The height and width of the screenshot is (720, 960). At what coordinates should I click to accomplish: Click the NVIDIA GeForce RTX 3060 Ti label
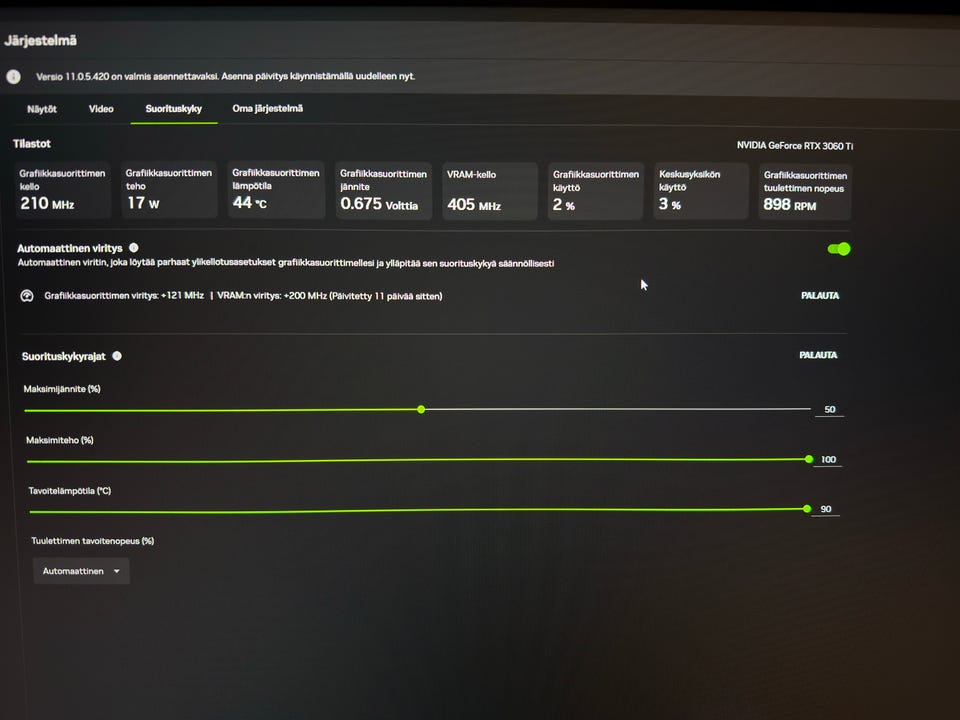pos(795,146)
